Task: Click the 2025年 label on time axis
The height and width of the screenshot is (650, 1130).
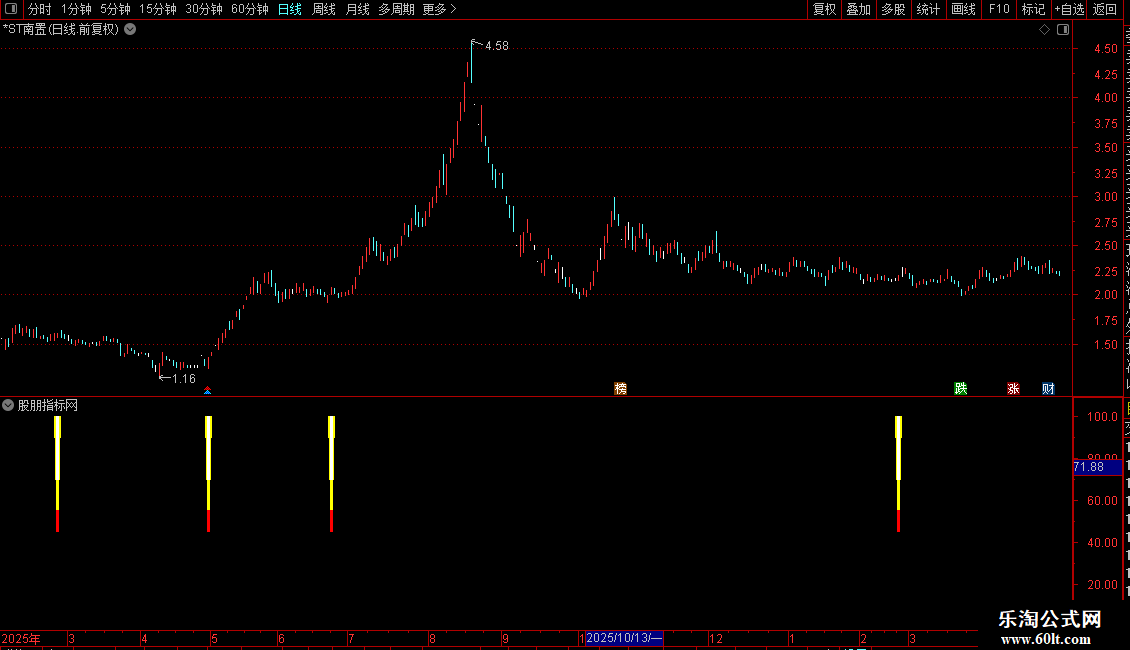Action: [21, 638]
